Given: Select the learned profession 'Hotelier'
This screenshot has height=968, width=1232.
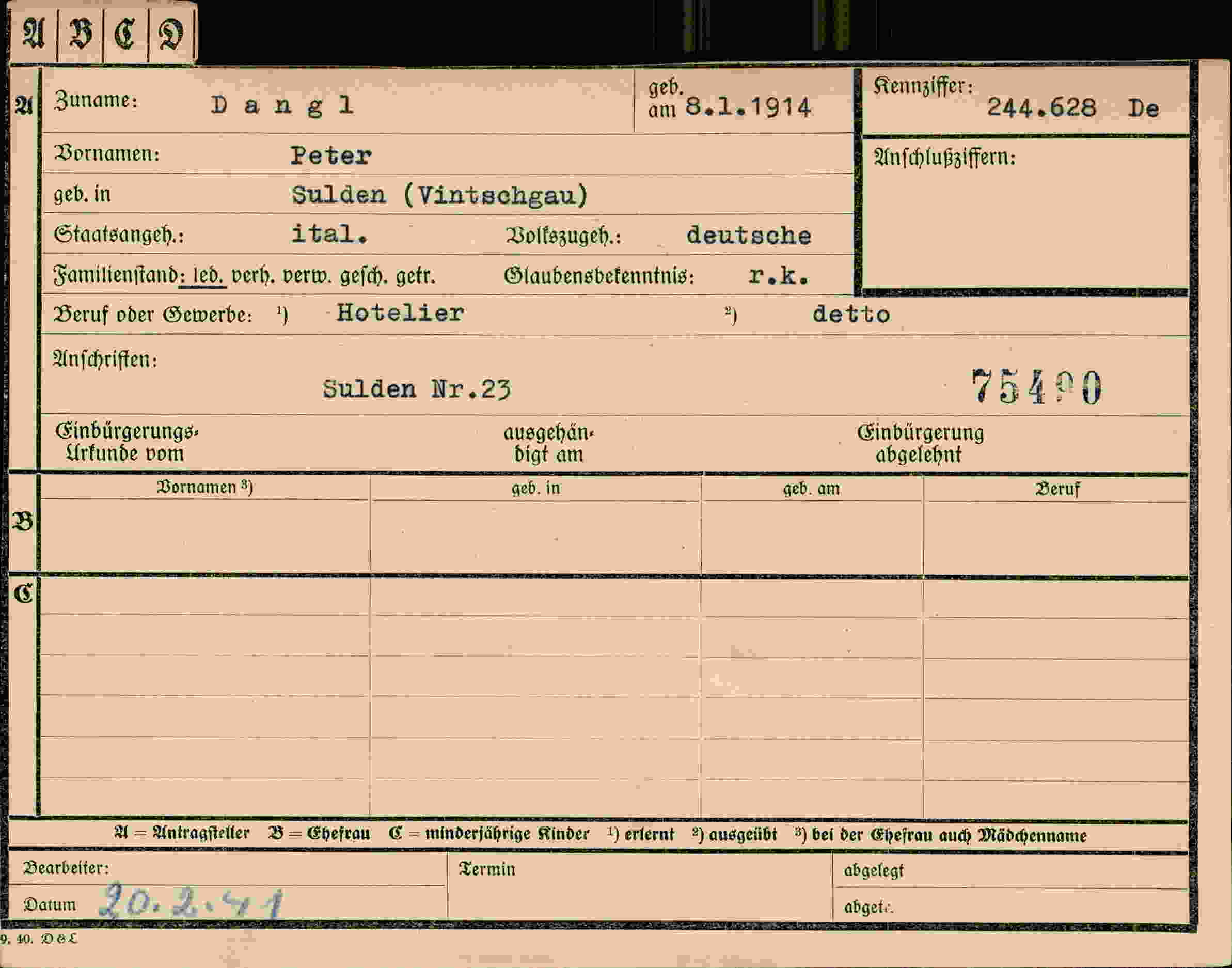Looking at the screenshot, I should tap(401, 313).
